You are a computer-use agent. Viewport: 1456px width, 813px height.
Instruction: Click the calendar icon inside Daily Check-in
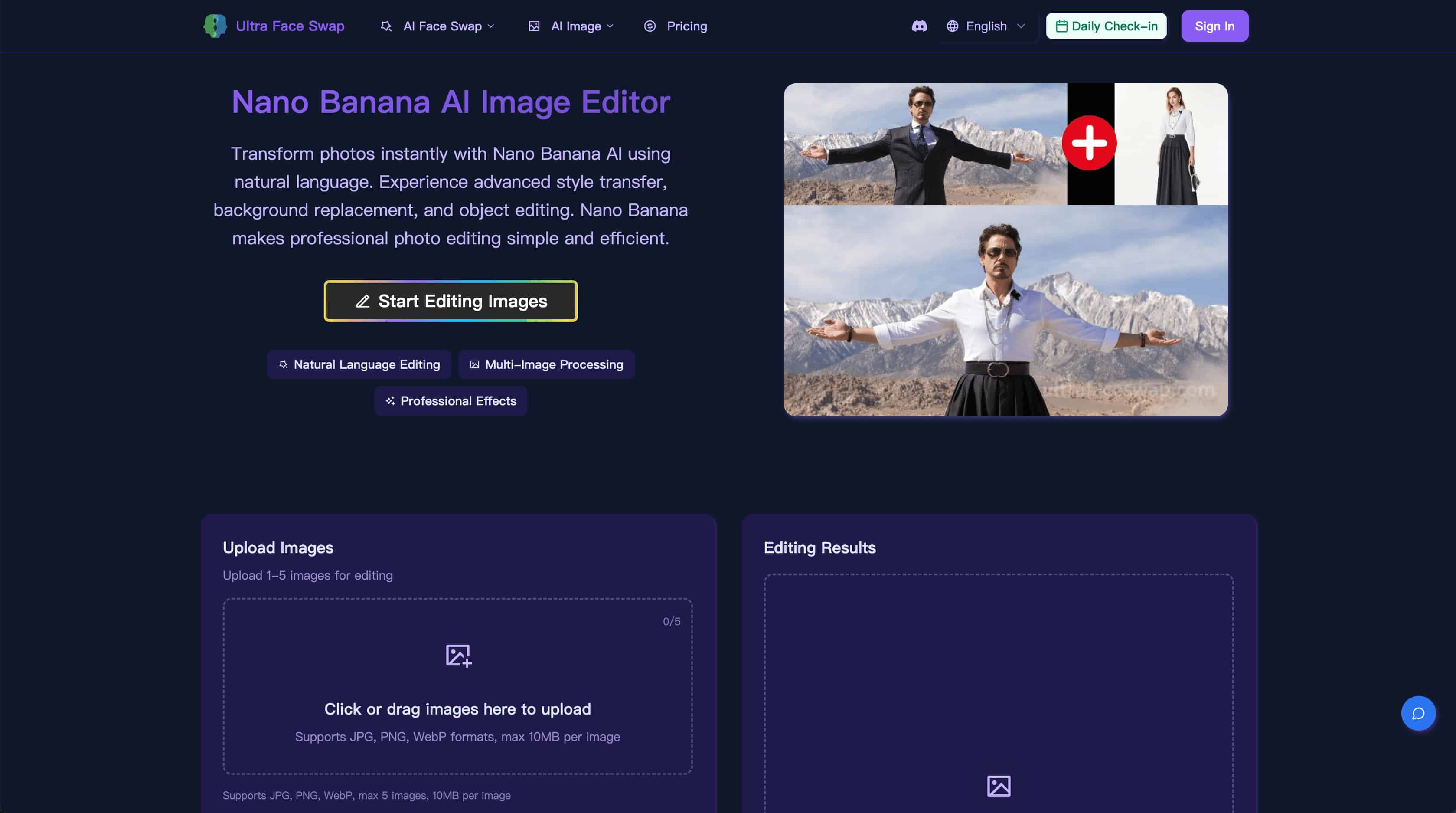1062,26
